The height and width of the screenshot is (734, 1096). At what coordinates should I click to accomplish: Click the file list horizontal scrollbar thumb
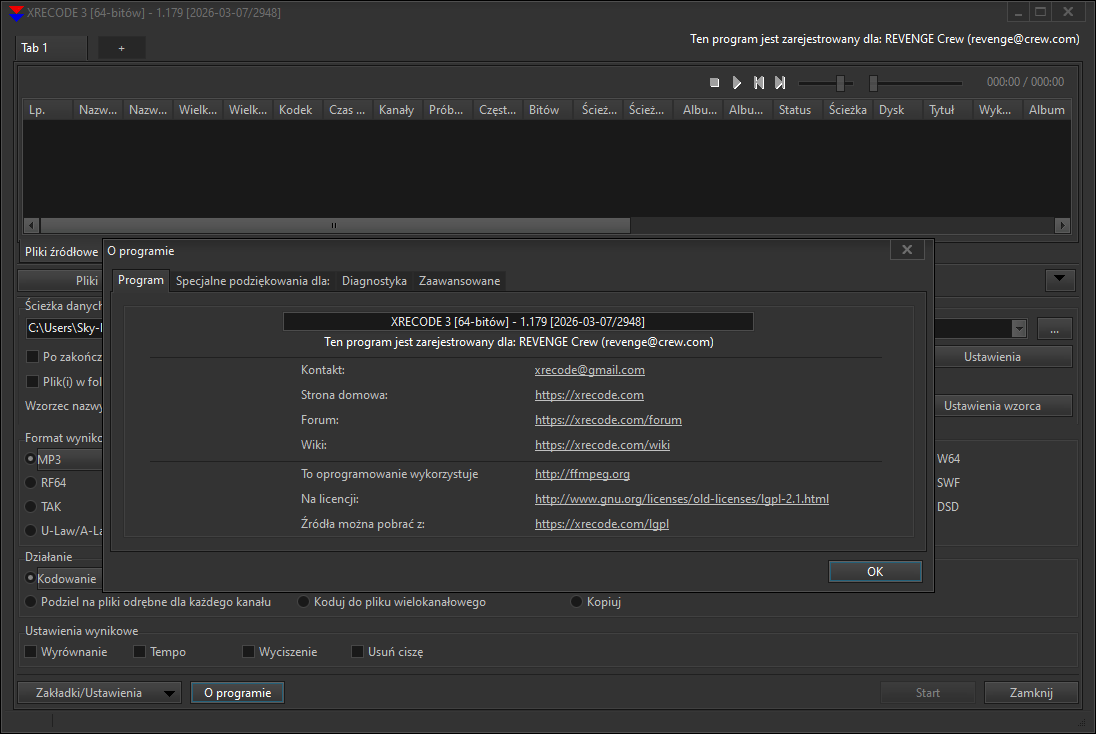tap(335, 225)
